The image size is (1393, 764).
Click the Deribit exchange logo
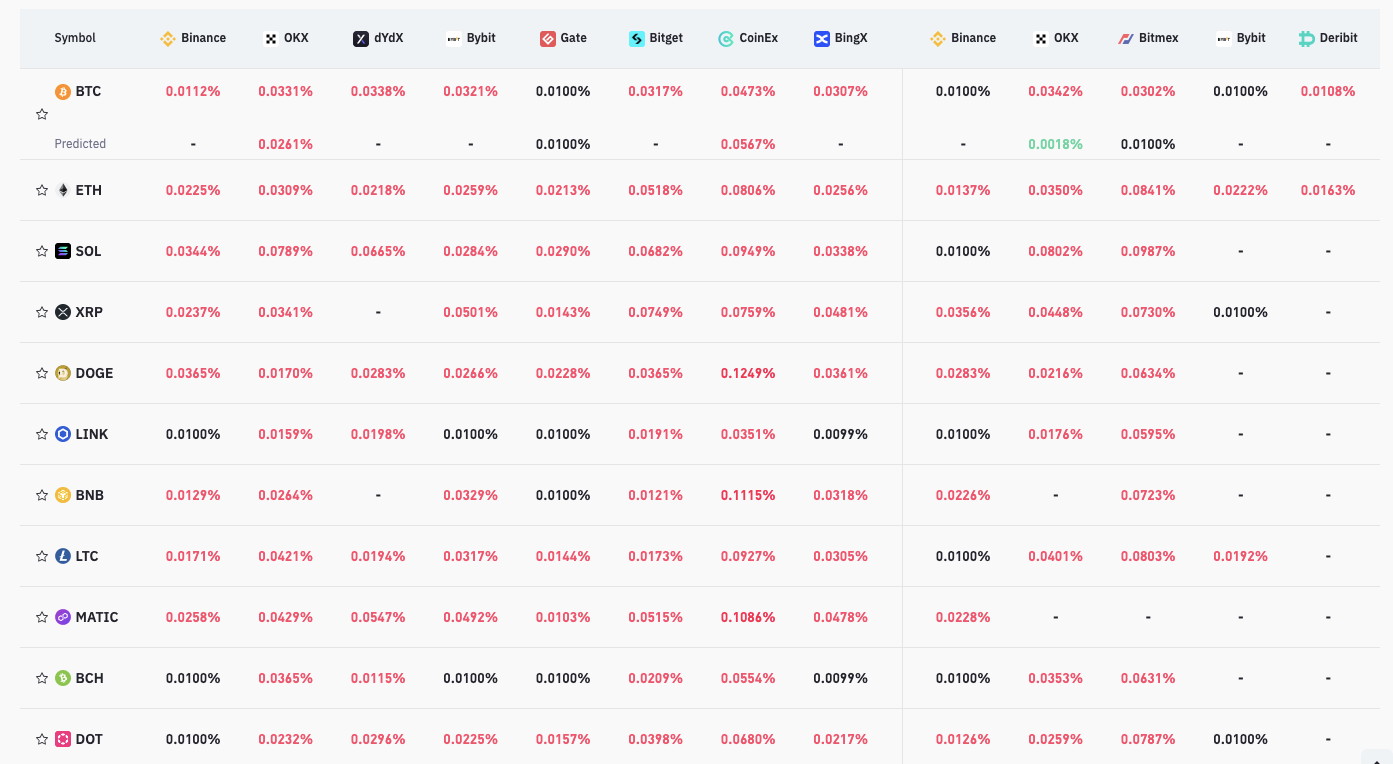1306,38
